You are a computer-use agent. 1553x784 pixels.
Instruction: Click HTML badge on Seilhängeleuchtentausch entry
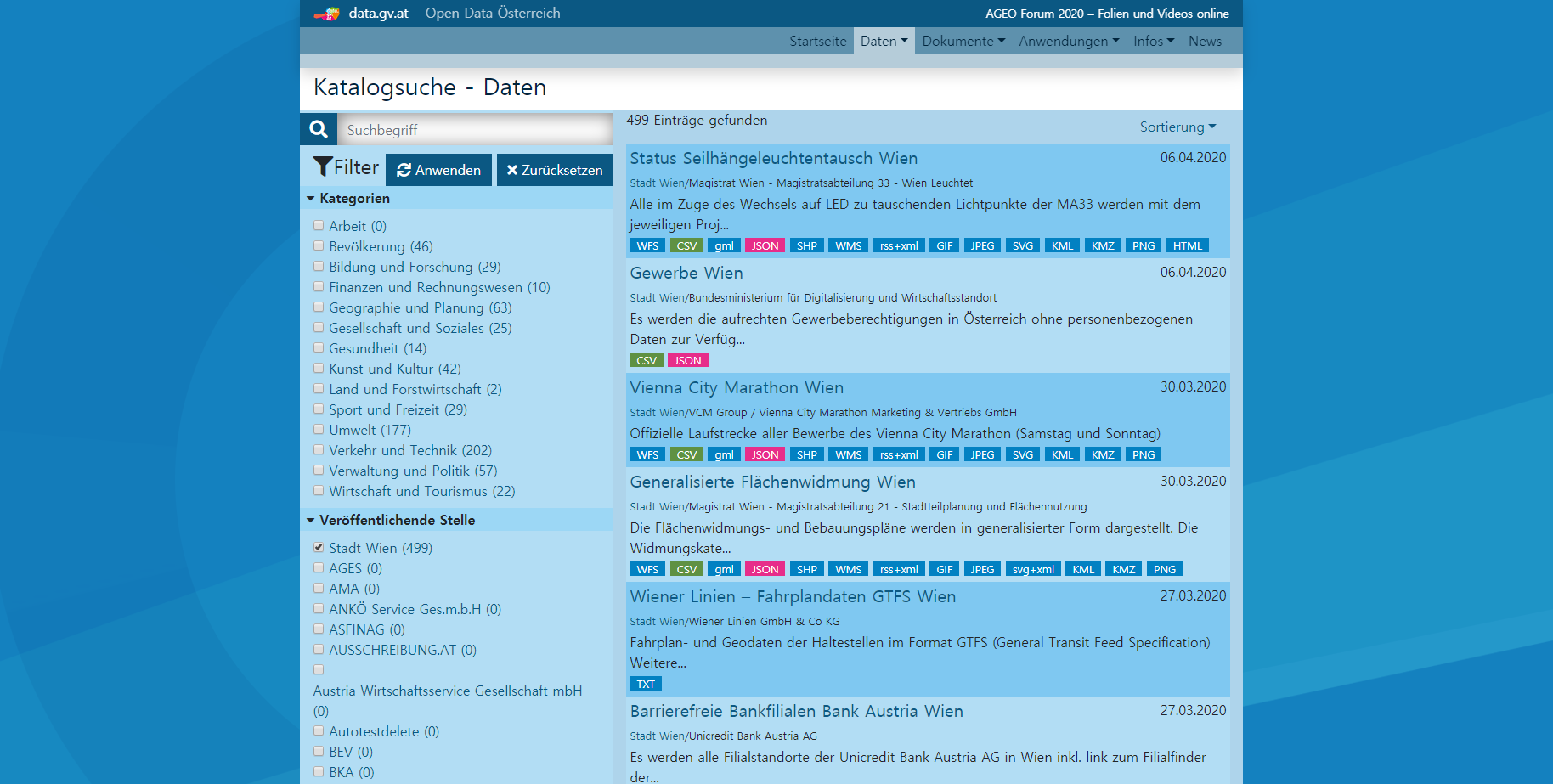click(1187, 245)
